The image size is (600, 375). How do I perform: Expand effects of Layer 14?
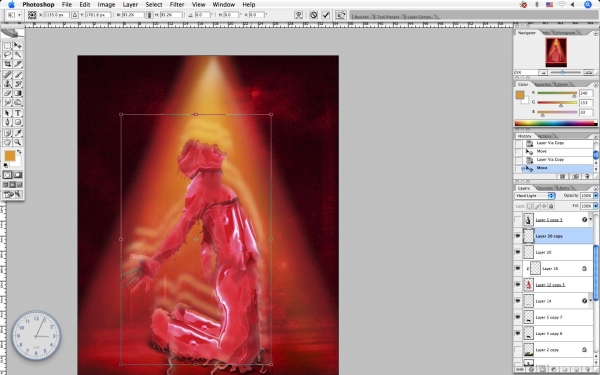591,301
